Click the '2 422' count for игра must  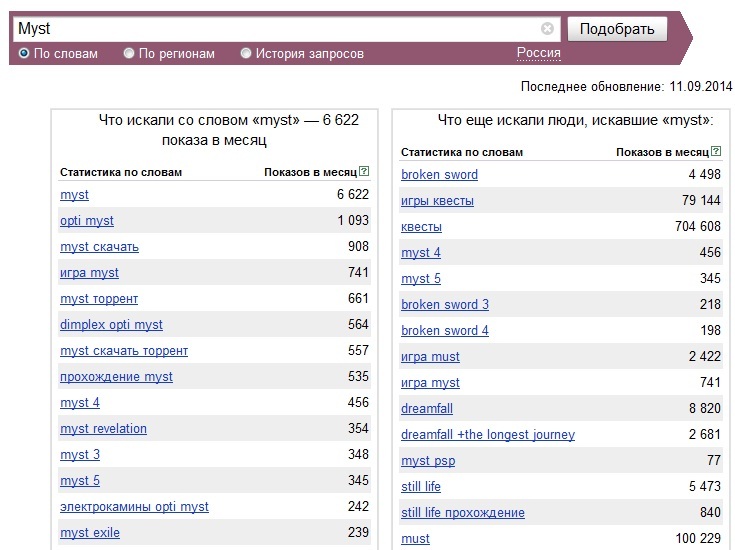(705, 356)
